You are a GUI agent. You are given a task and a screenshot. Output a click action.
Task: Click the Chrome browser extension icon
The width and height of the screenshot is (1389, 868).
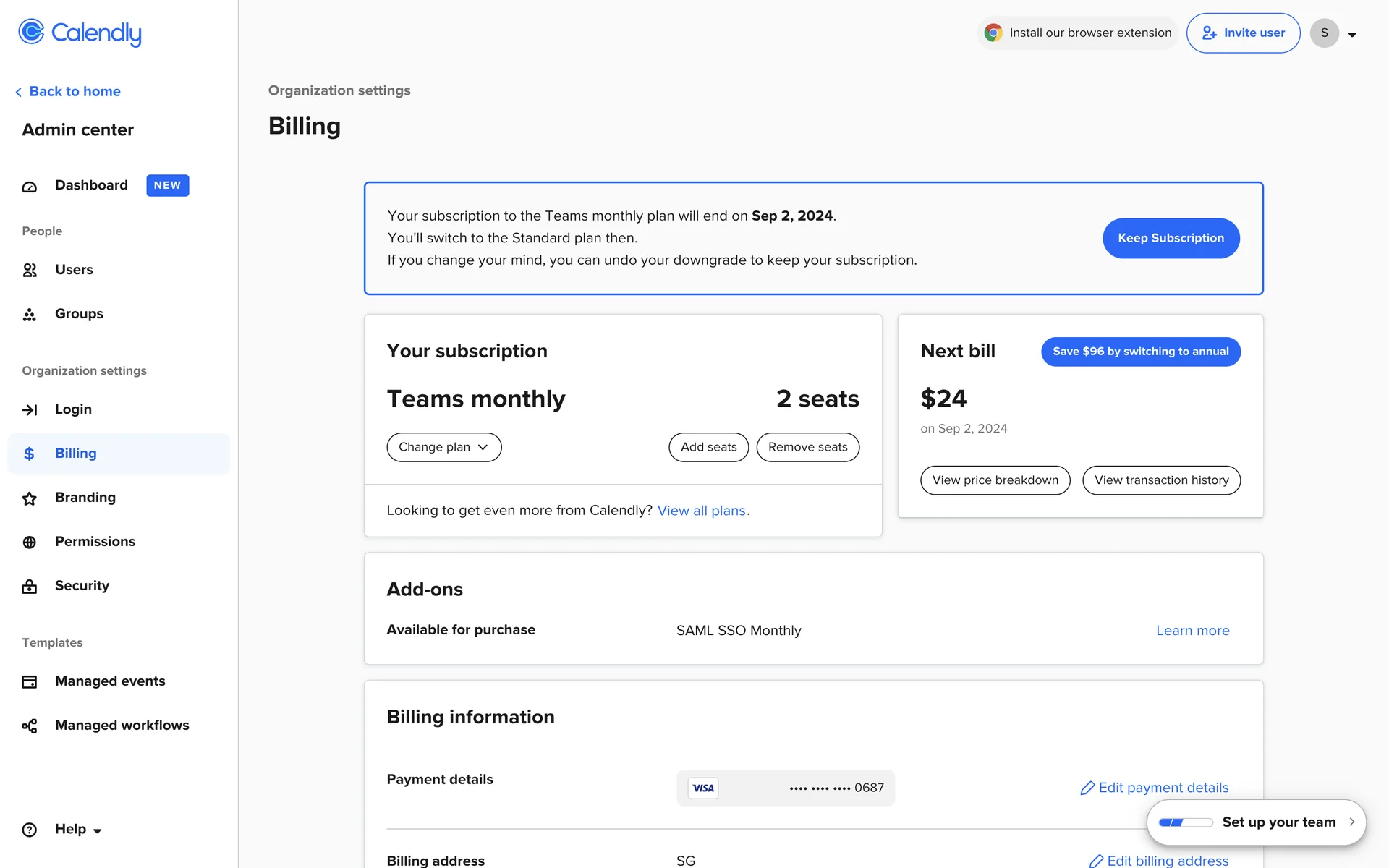pyautogui.click(x=993, y=33)
